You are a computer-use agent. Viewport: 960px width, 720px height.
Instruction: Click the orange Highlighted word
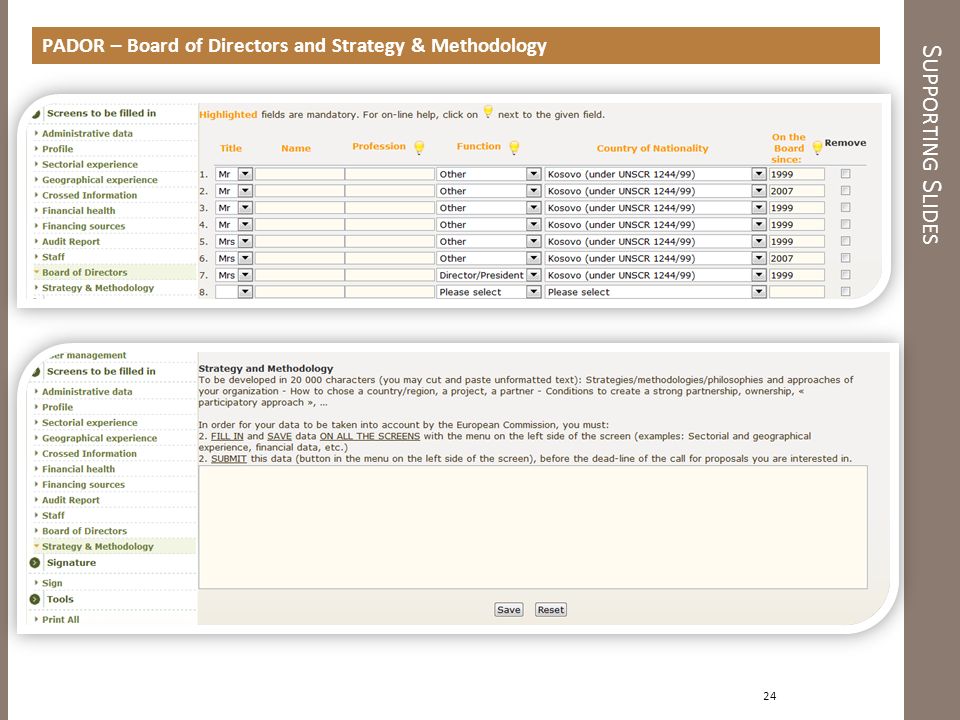coord(228,114)
